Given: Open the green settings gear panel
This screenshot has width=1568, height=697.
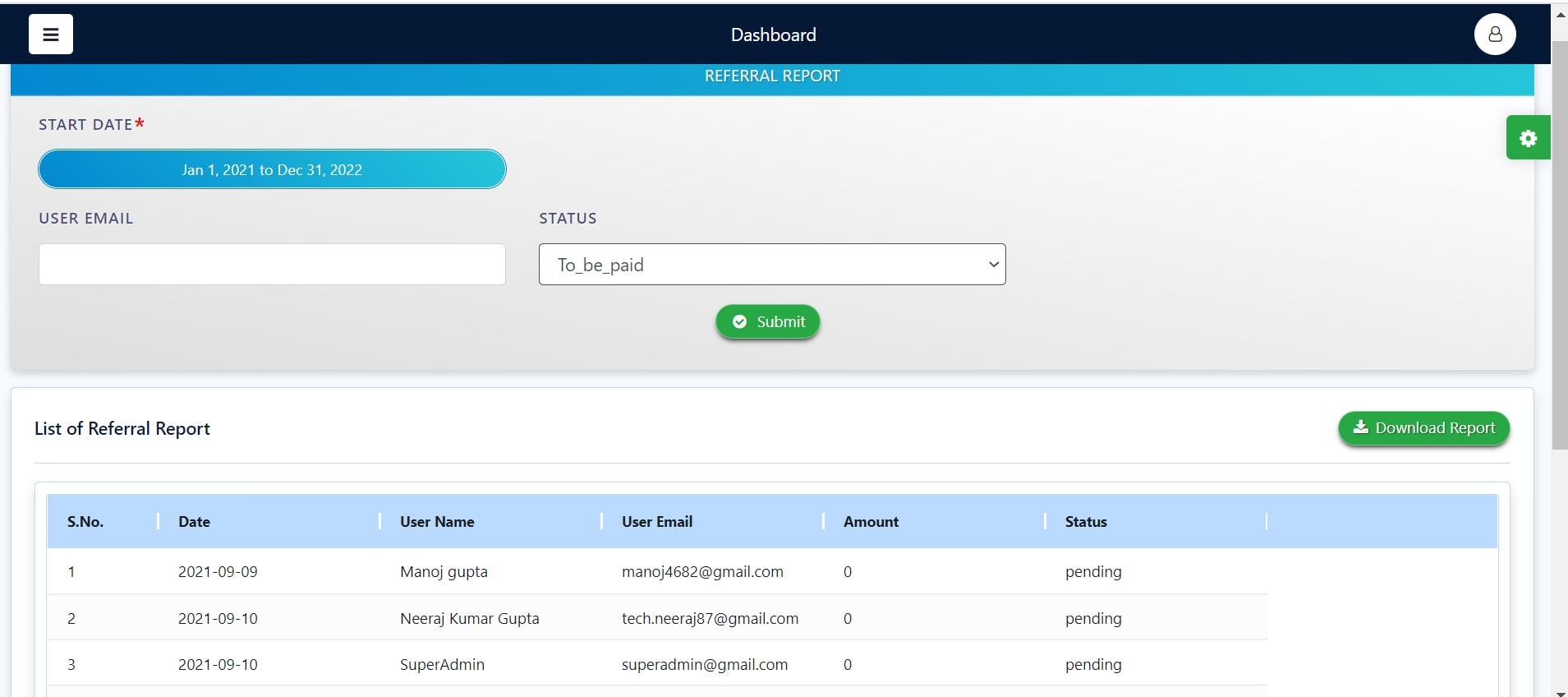Looking at the screenshot, I should coord(1528,138).
